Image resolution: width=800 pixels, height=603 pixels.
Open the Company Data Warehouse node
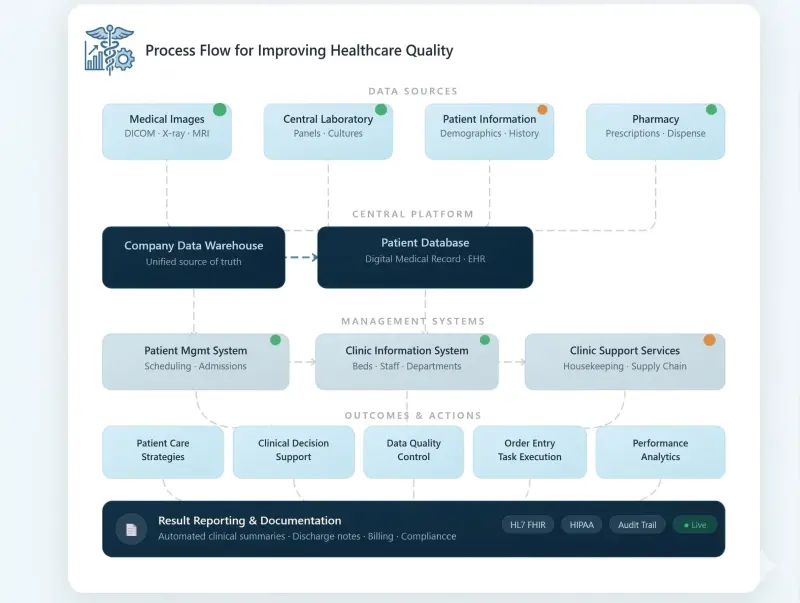[x=193, y=256]
